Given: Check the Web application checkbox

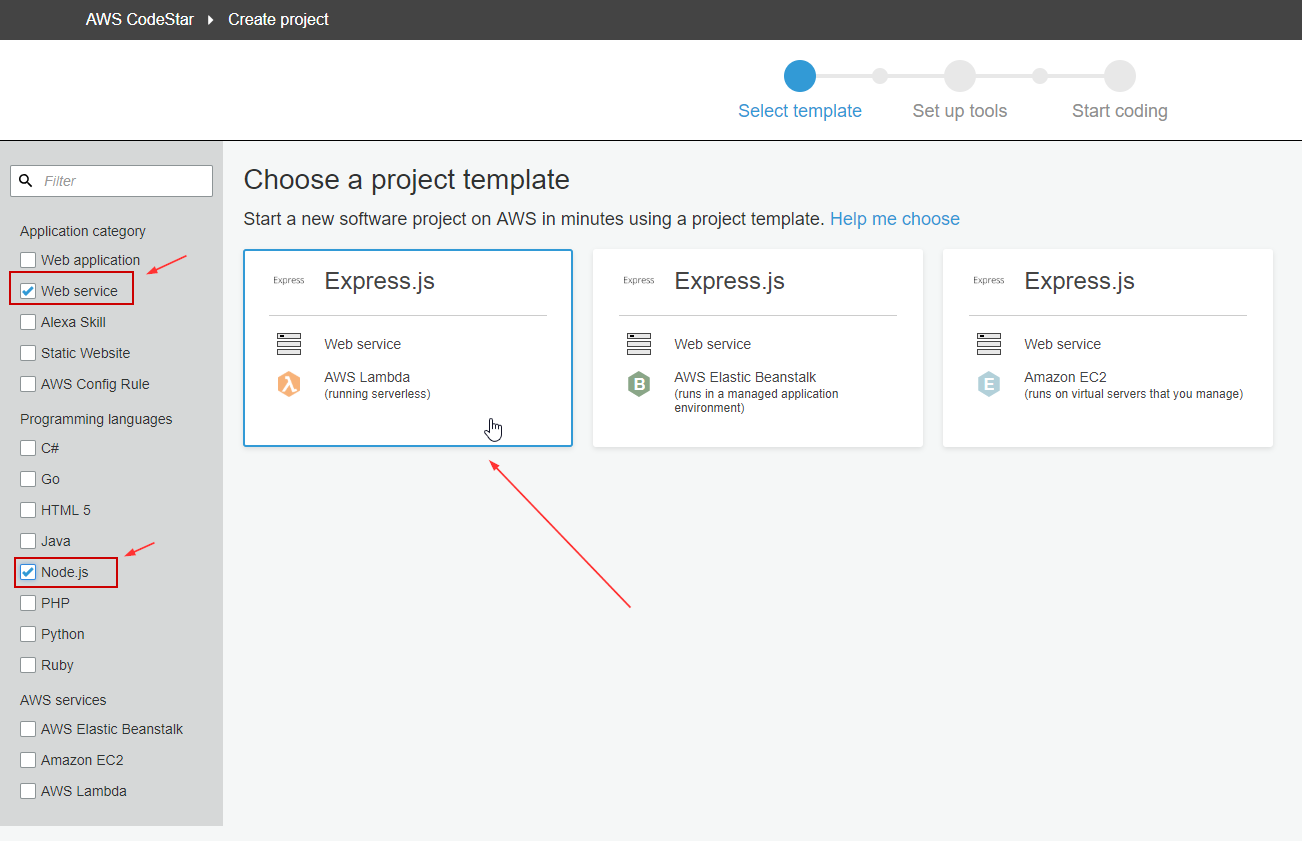Looking at the screenshot, I should tap(28, 260).
